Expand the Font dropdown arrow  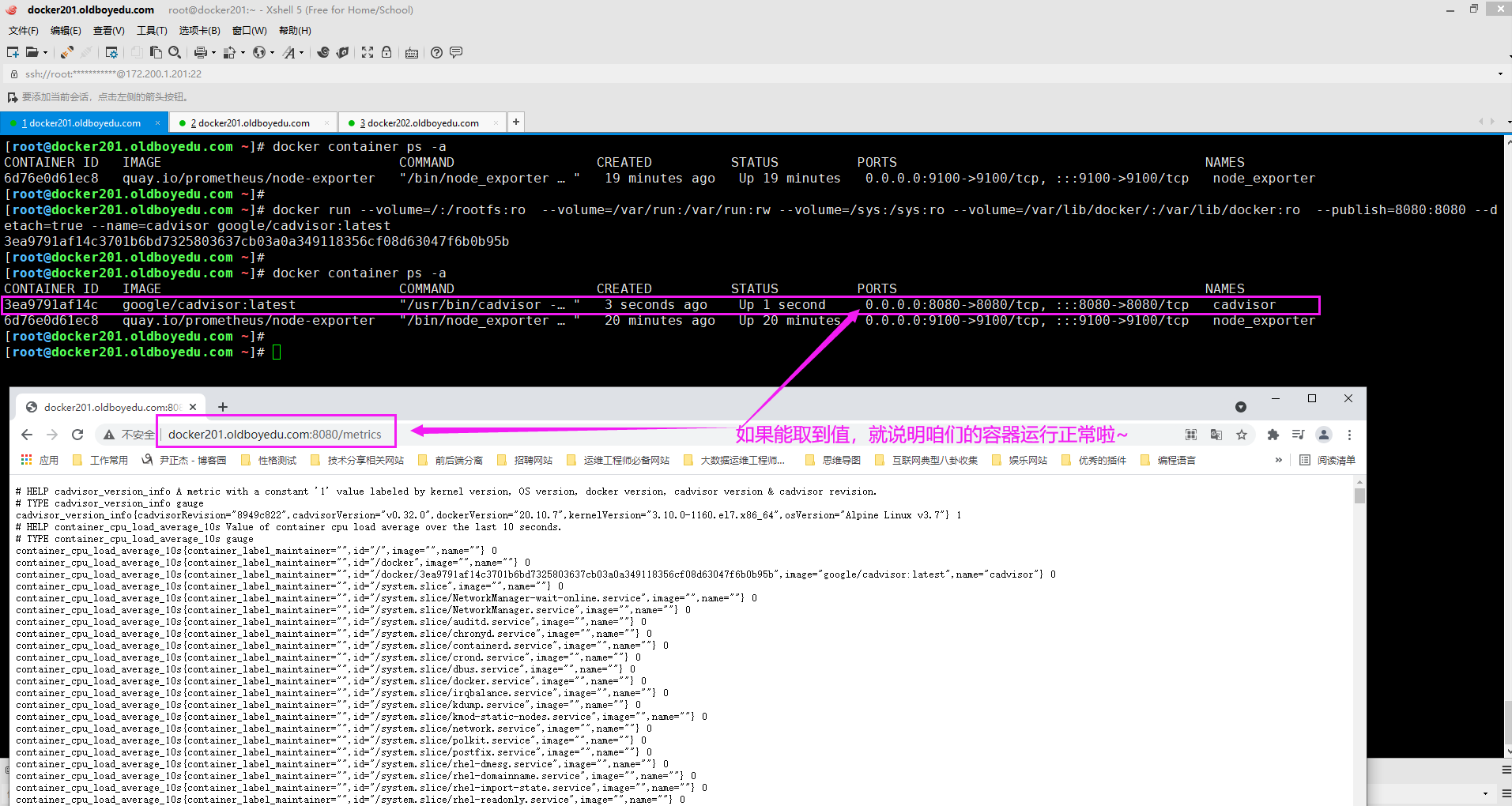click(301, 53)
